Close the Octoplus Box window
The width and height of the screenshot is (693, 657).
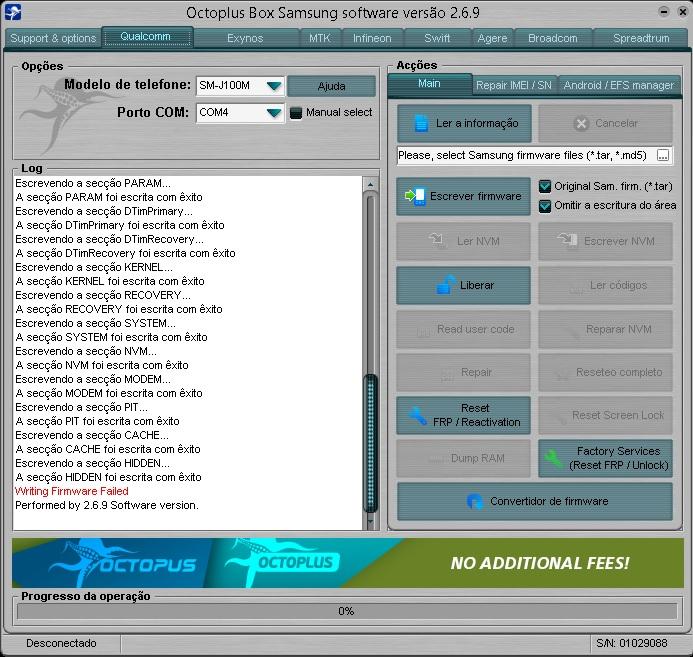pyautogui.click(x=683, y=12)
